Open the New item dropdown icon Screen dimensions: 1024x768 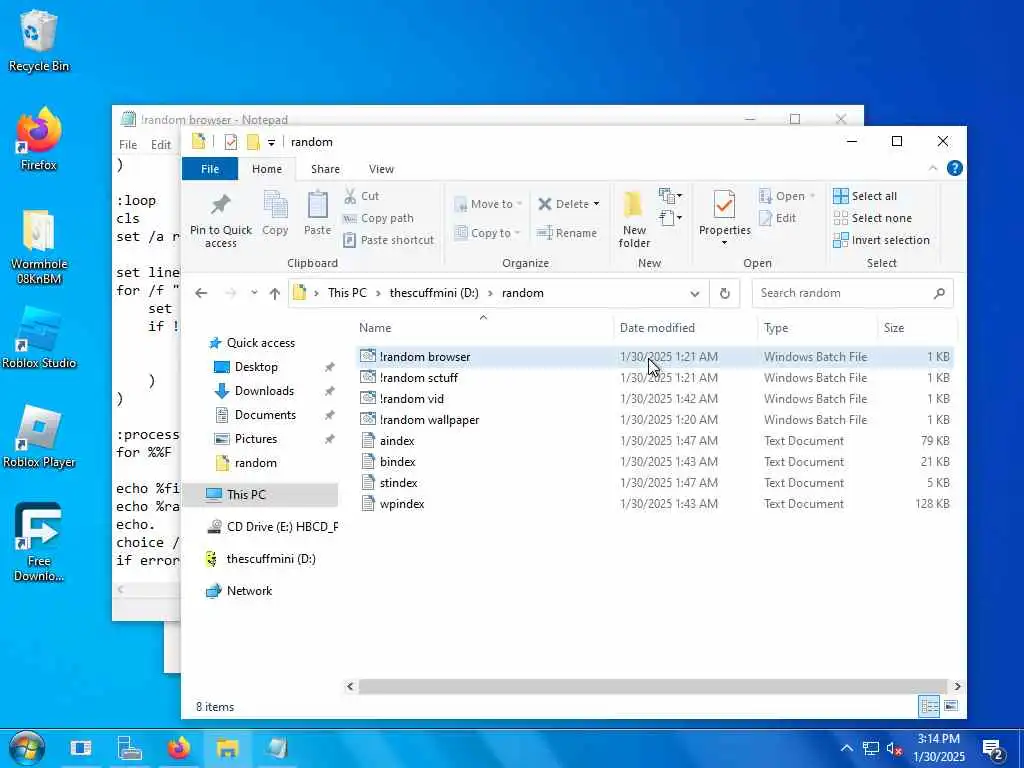pos(670,195)
